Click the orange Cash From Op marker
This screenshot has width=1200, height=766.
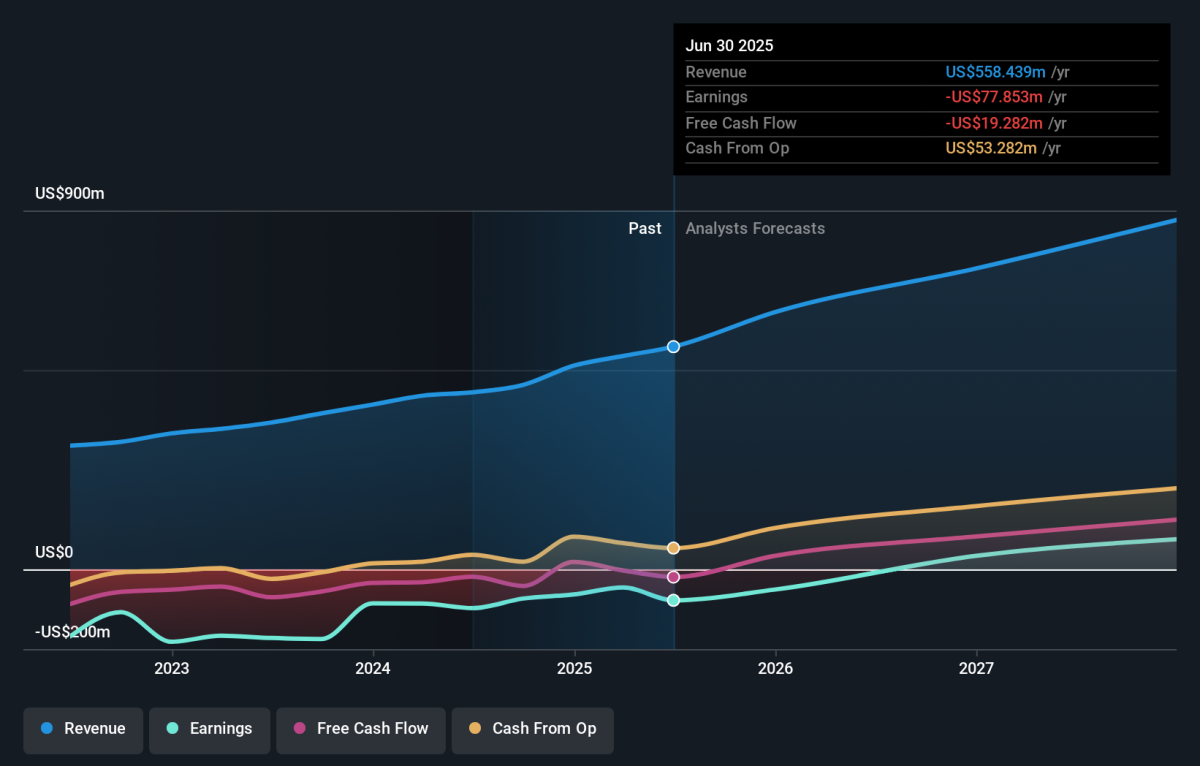tap(673, 548)
